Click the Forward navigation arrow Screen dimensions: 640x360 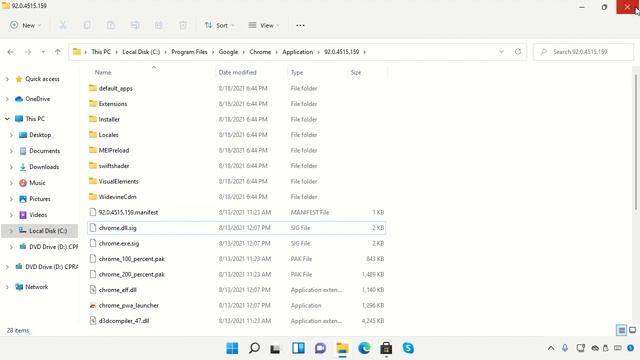point(28,52)
